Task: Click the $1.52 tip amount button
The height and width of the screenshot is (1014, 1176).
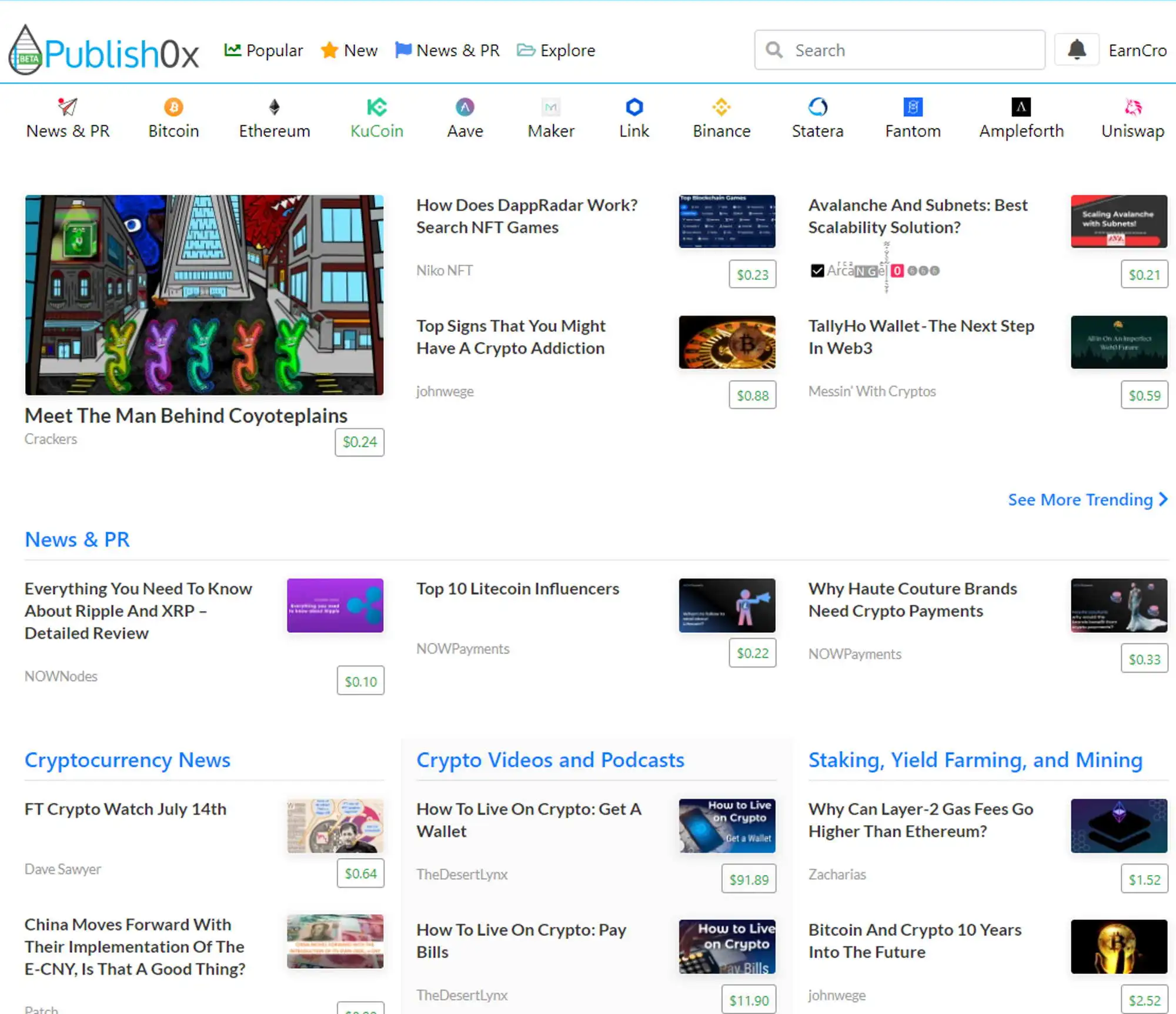Action: click(1144, 879)
